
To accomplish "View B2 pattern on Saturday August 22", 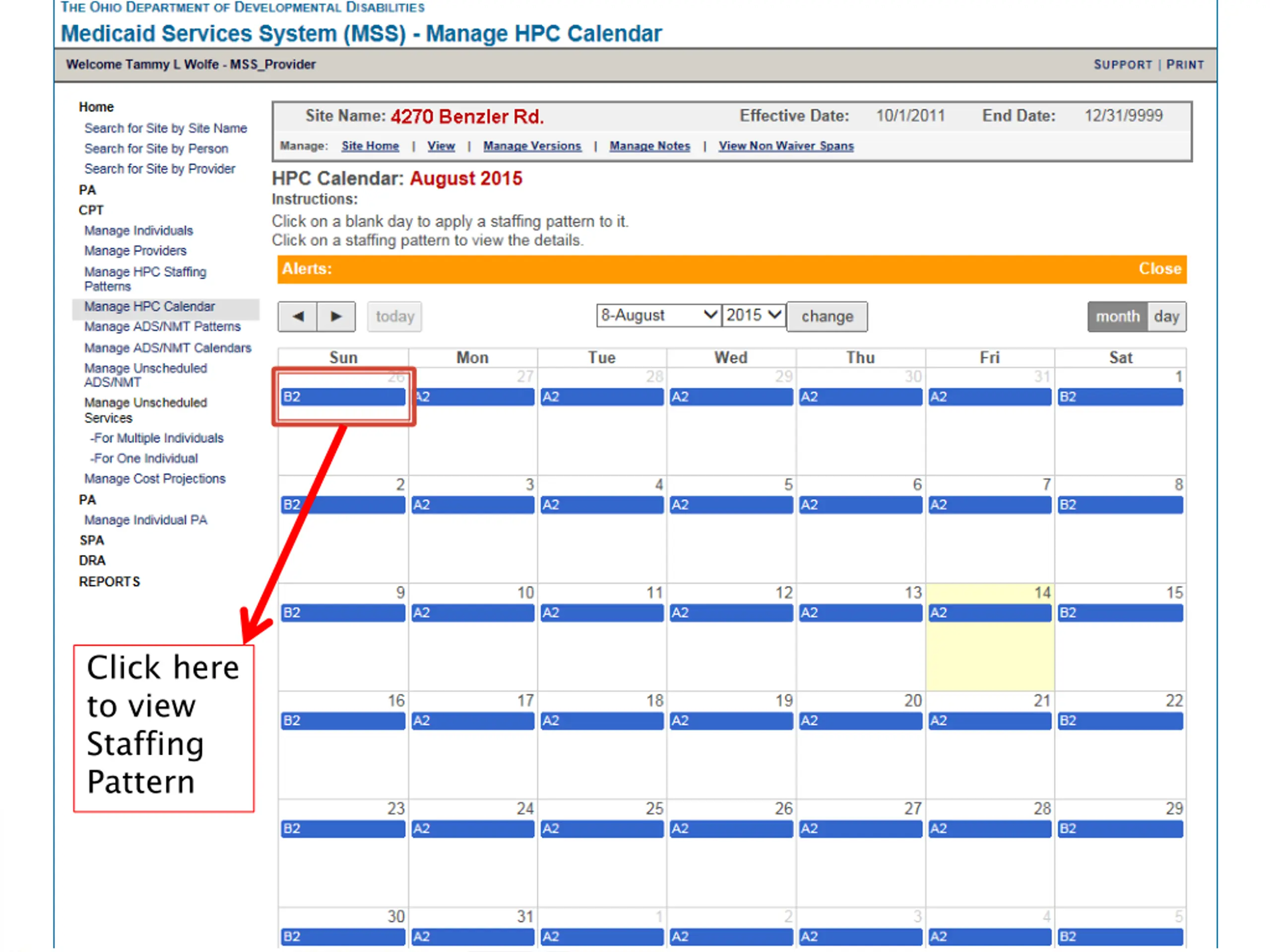I will point(1120,721).
